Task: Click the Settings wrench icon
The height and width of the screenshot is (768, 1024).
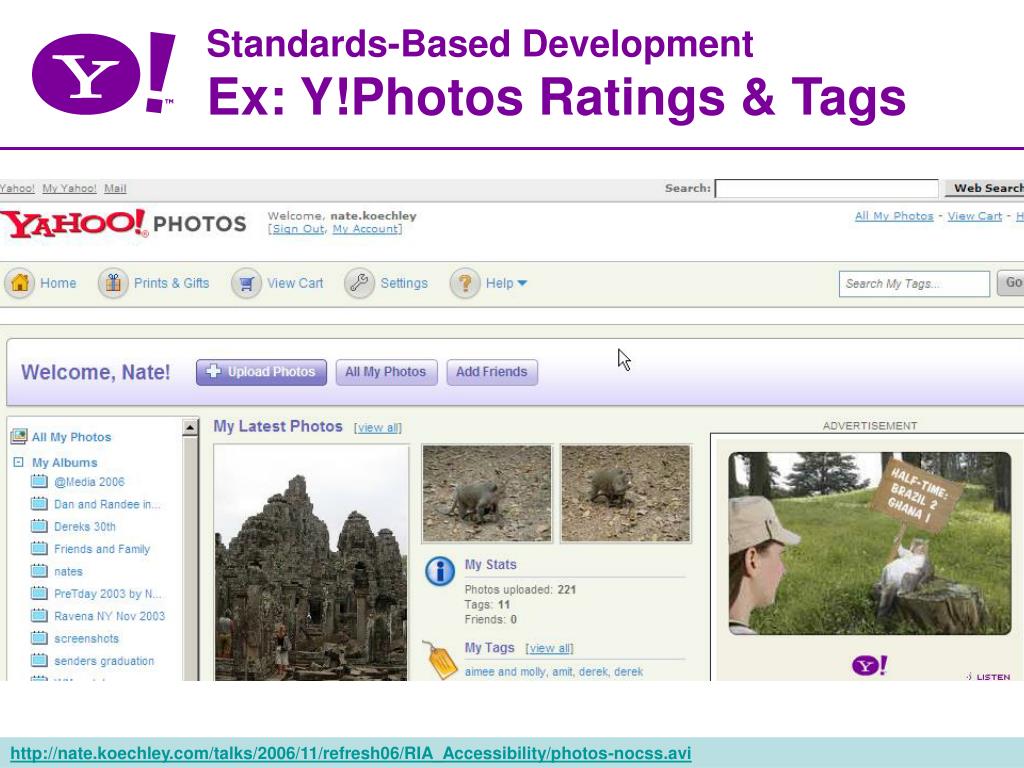Action: 359,283
